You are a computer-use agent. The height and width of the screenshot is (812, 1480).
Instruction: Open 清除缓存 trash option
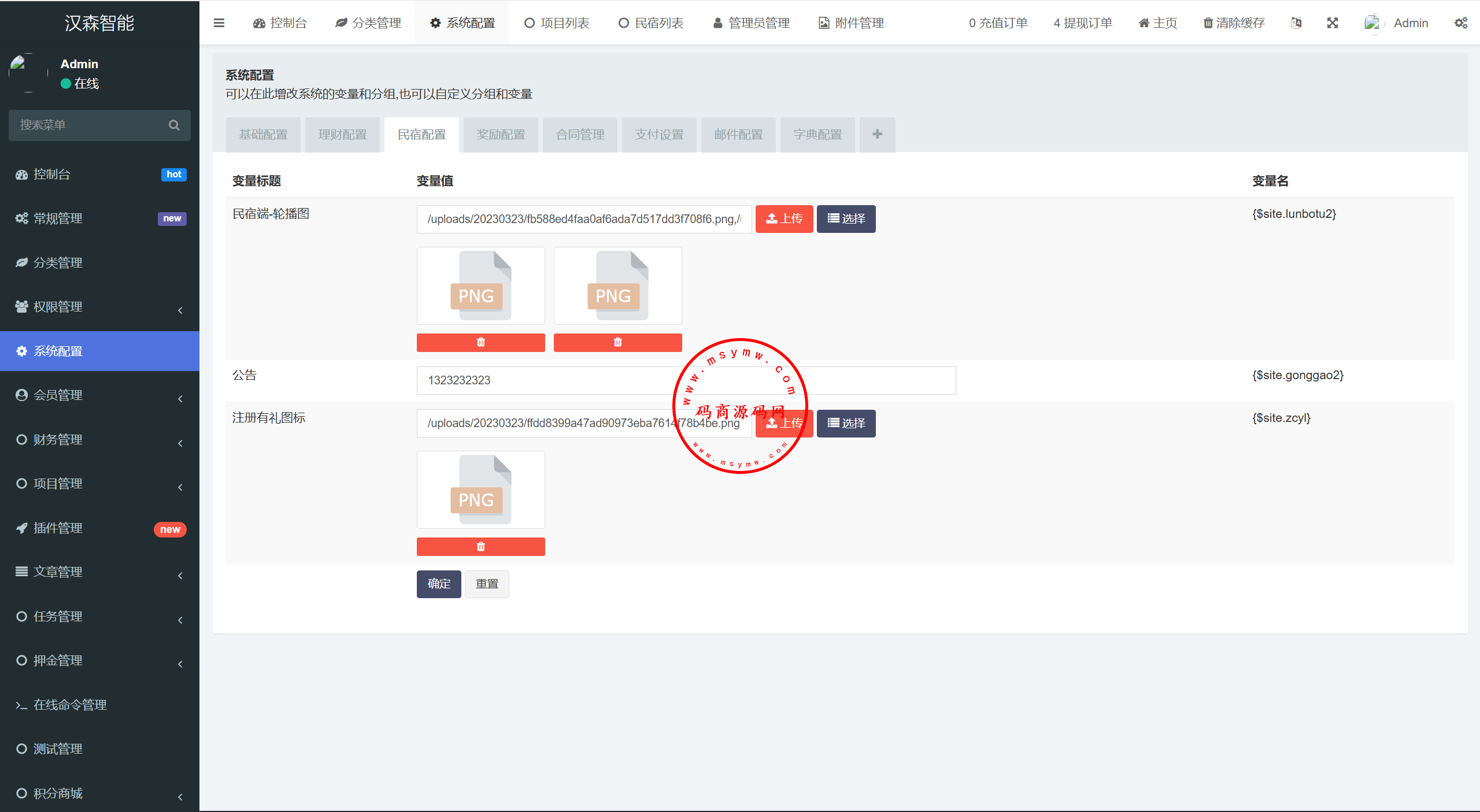point(1234,23)
